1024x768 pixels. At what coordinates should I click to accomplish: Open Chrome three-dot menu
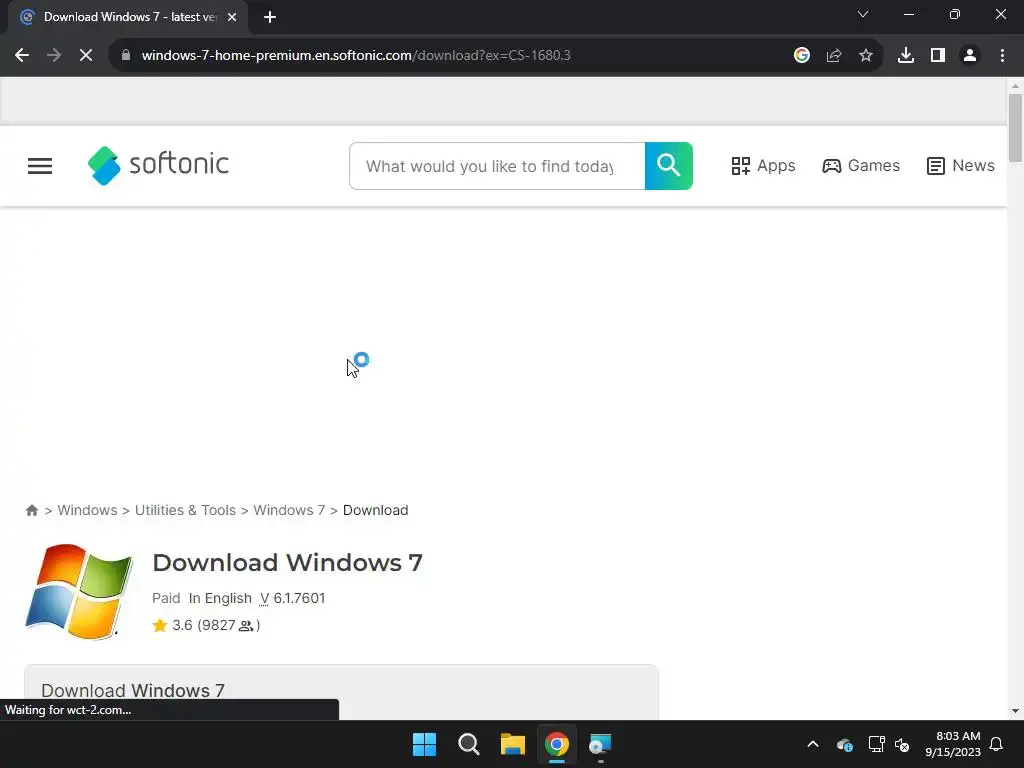1002,56
